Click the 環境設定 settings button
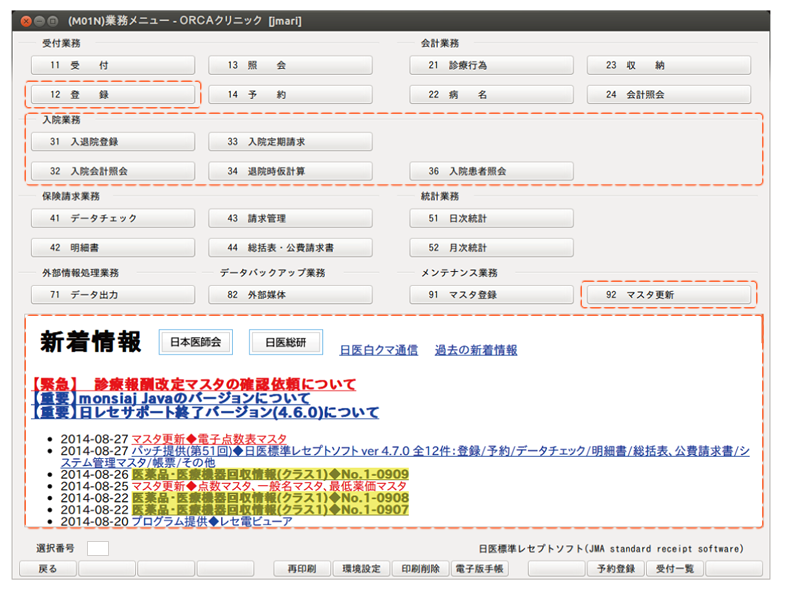 [x=360, y=569]
